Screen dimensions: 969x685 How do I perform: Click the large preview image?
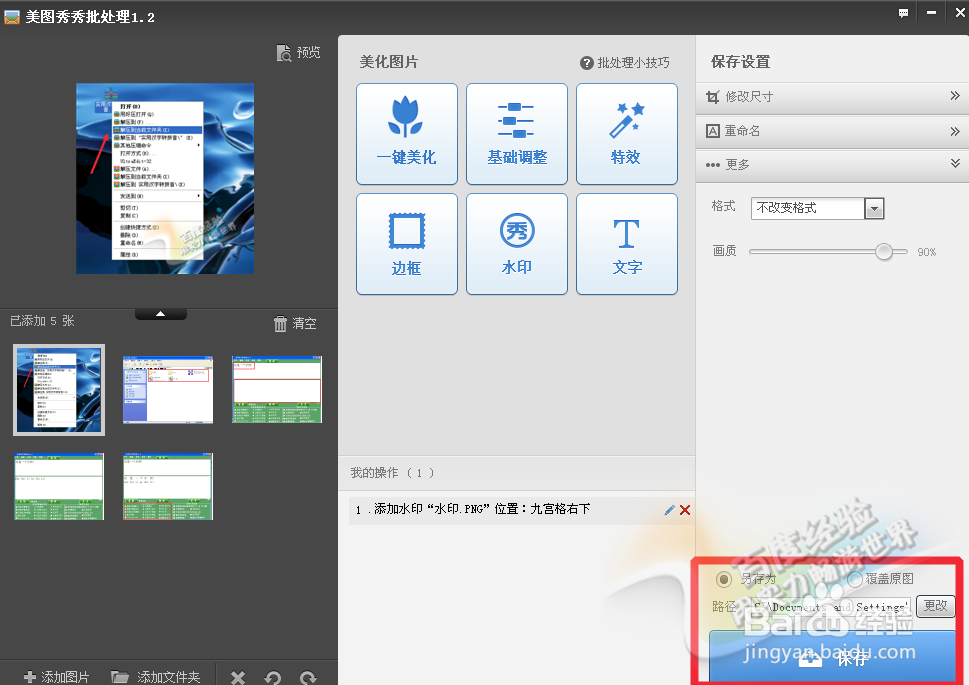165,179
